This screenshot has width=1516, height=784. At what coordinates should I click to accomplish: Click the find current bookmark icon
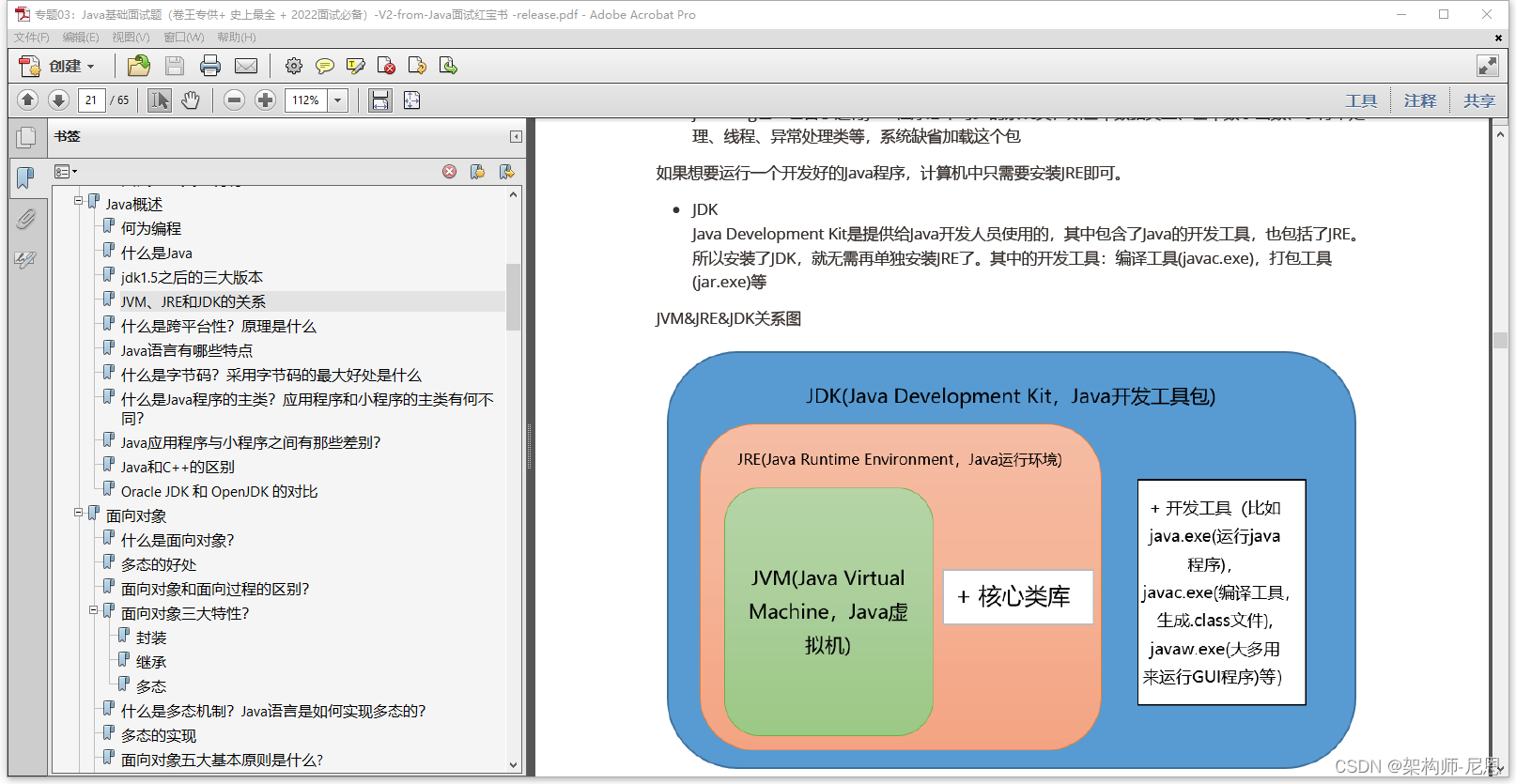(x=507, y=172)
